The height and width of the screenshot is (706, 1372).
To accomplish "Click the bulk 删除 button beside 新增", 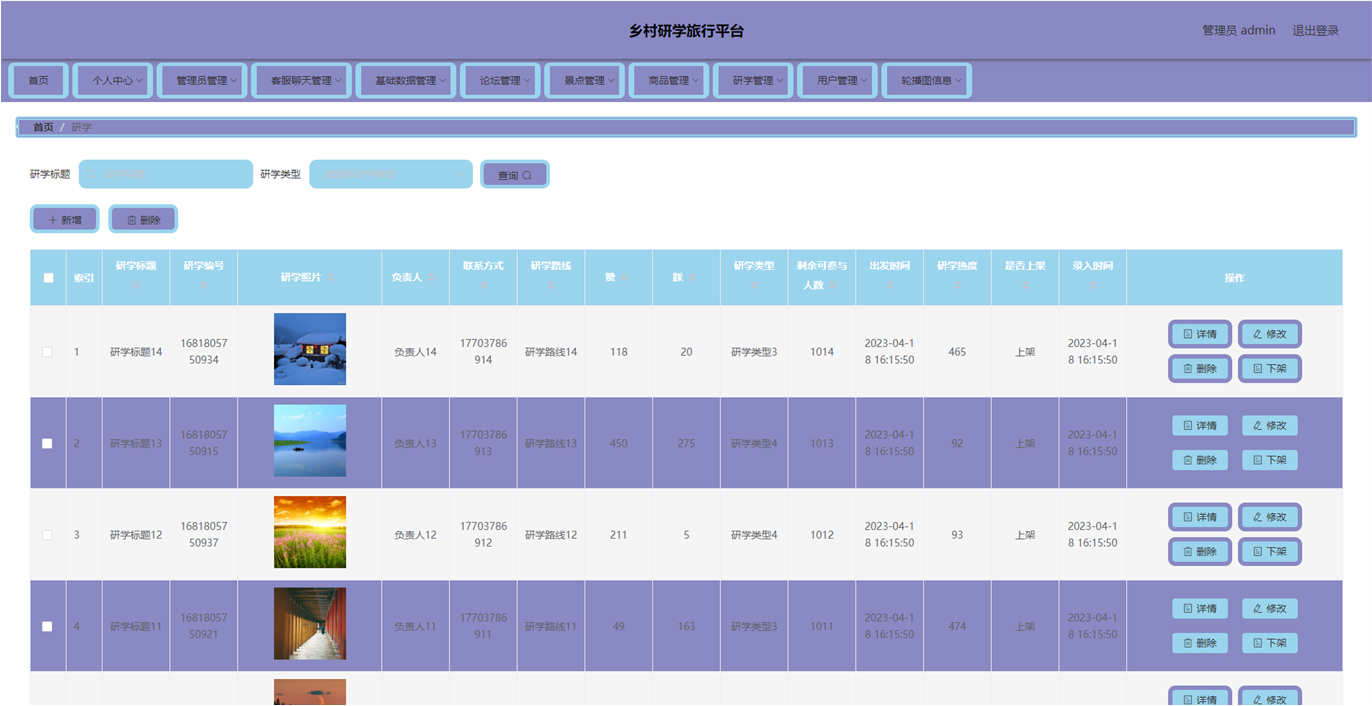I will [143, 219].
